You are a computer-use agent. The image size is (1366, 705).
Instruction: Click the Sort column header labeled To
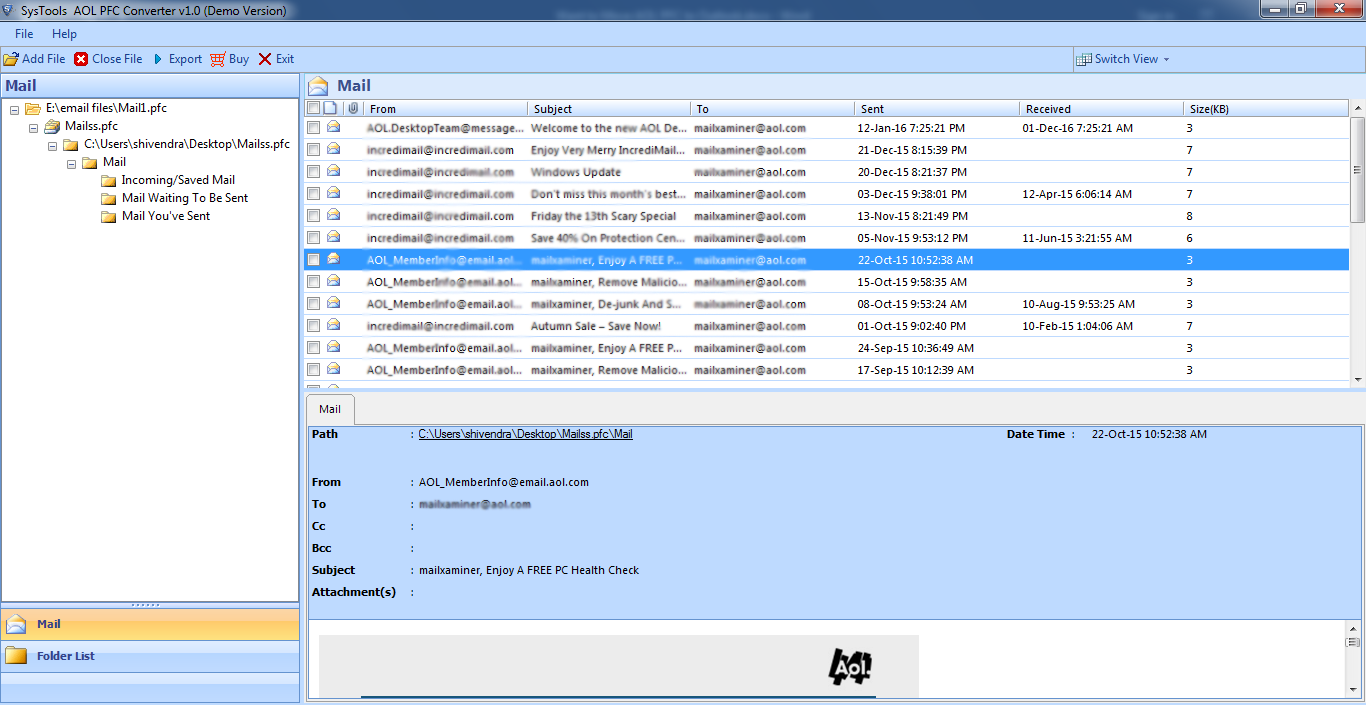coord(773,109)
